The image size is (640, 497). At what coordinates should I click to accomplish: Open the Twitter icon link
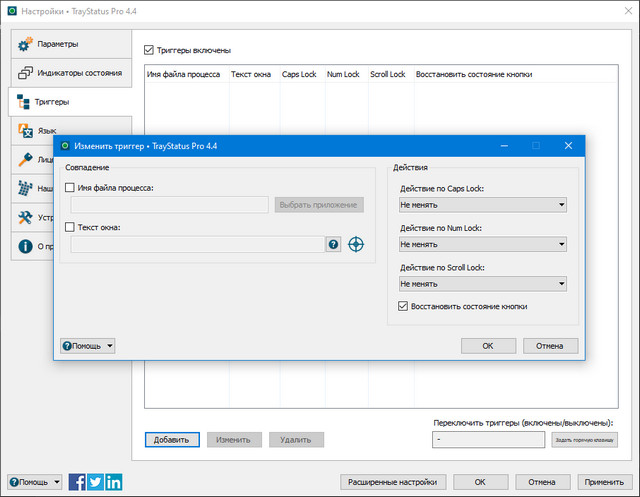tap(95, 482)
